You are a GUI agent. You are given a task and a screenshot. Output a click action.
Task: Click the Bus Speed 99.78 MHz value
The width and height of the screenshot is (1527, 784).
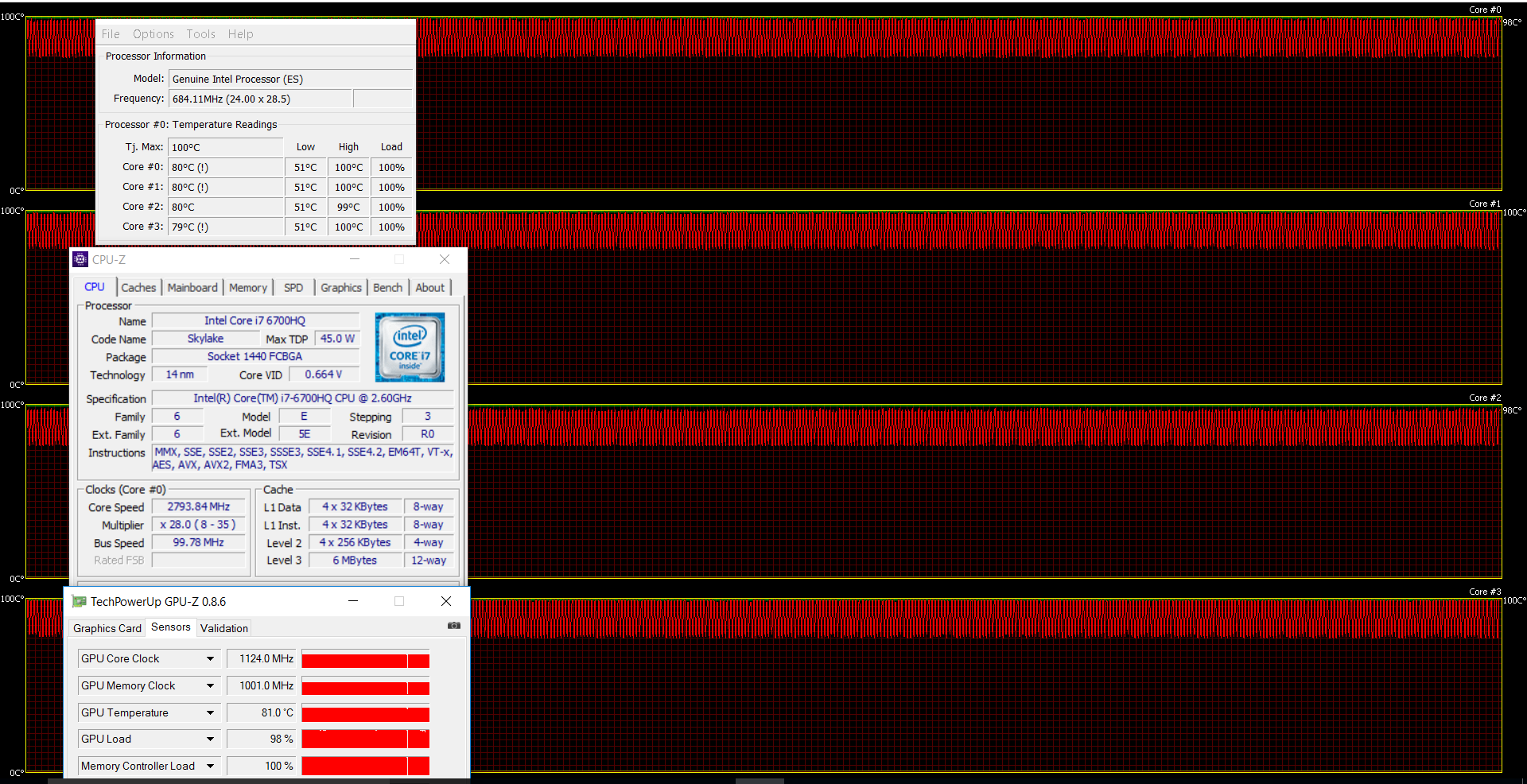click(199, 542)
